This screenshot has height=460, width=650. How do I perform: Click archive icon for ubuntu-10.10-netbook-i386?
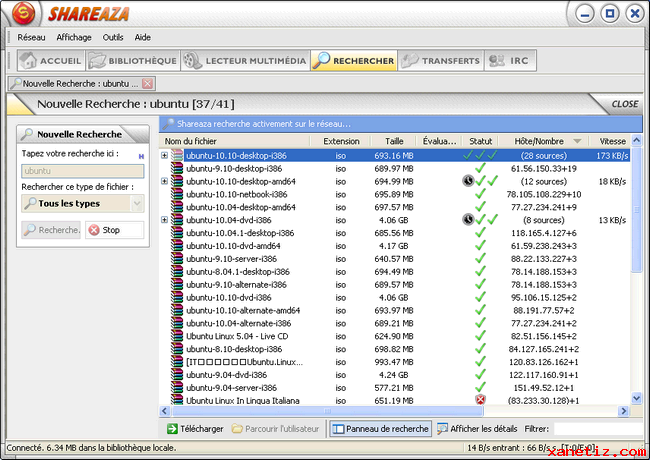177,194
